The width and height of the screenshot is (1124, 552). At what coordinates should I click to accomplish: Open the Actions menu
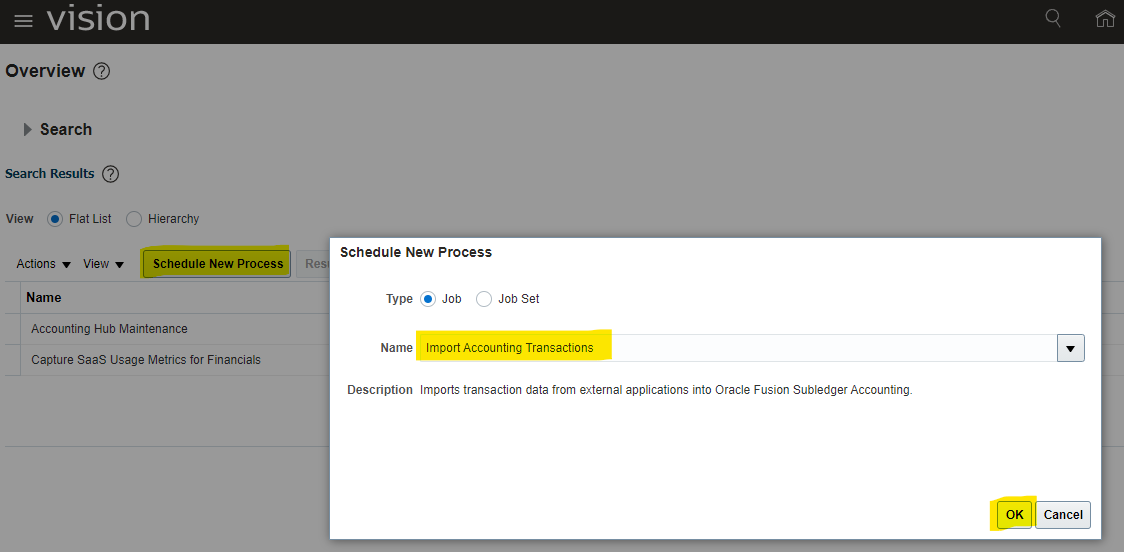(44, 264)
